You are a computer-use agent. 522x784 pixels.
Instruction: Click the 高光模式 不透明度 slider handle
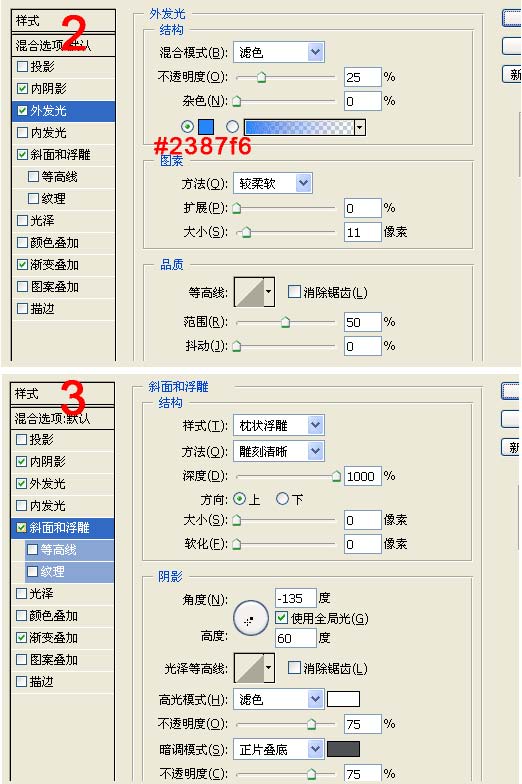[311, 724]
